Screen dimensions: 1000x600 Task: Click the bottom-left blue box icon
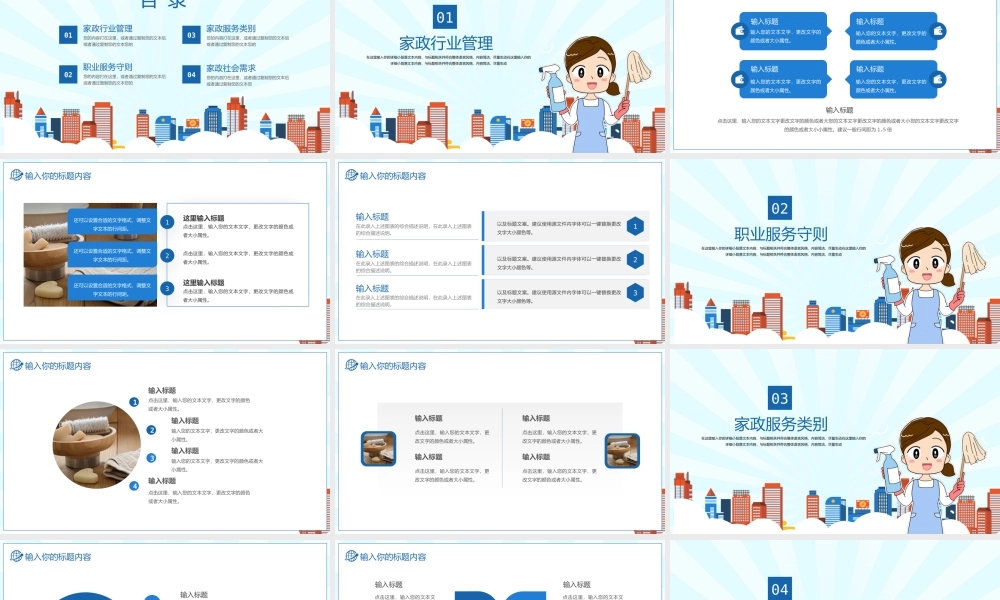[x=740, y=79]
